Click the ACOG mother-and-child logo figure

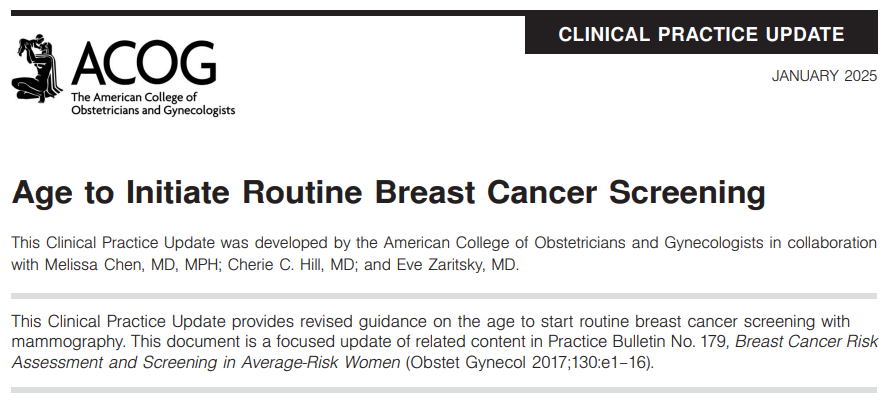37,68
